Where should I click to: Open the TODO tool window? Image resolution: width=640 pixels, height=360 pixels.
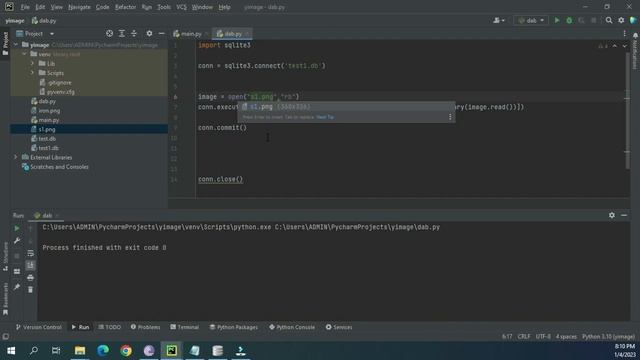point(109,327)
